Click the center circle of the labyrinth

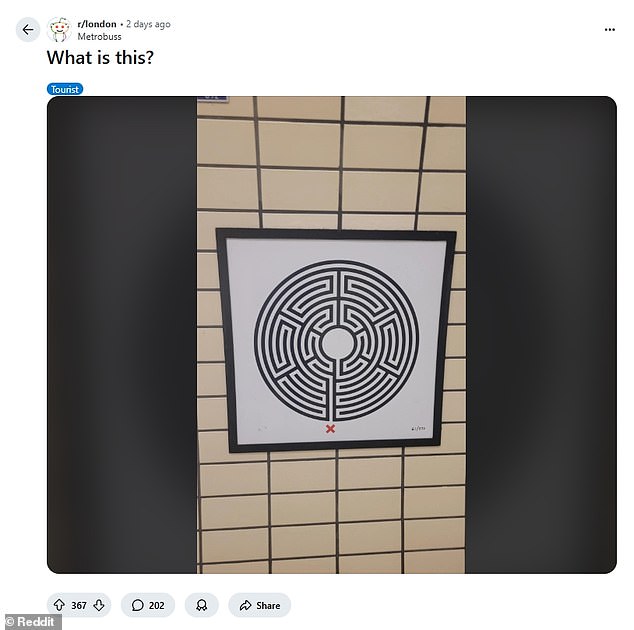[336, 343]
